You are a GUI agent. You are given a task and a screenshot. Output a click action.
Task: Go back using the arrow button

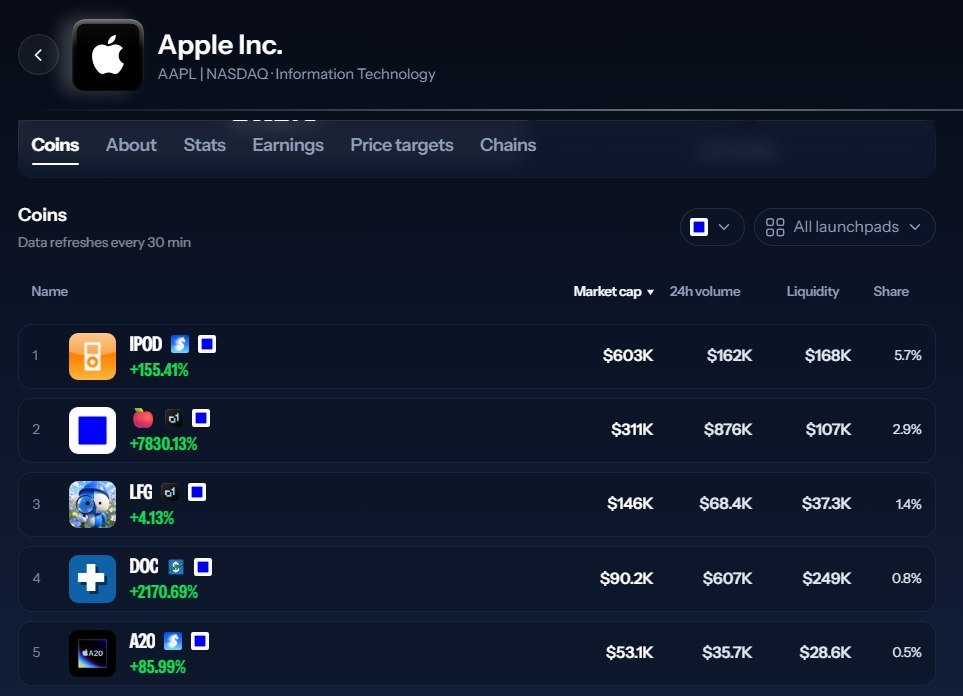coord(38,55)
